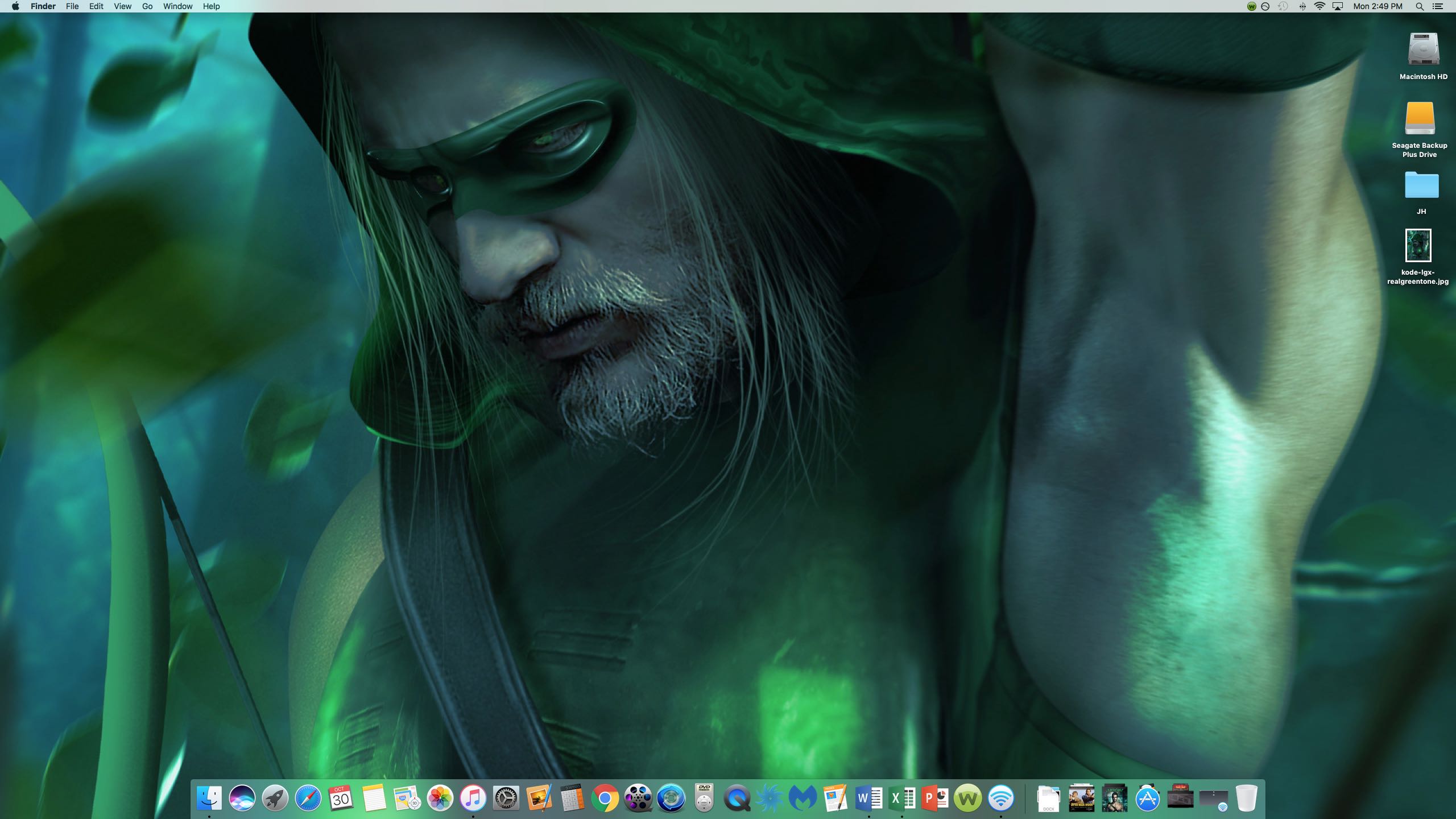Open Calculator in the Dock
The width and height of the screenshot is (1456, 819).
pyautogui.click(x=572, y=798)
